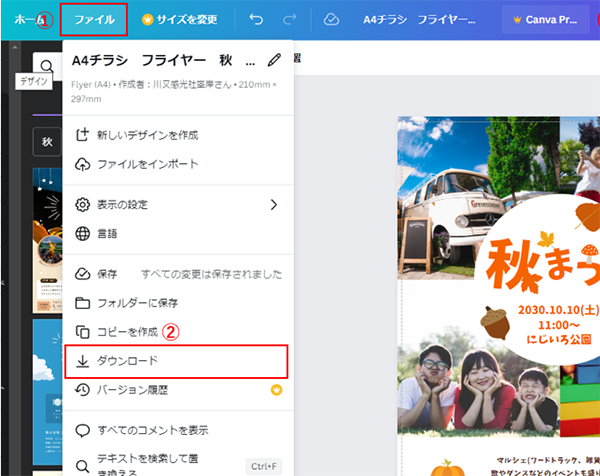Click the new design plus icon
The height and width of the screenshot is (476, 600).
pyautogui.click(x=82, y=135)
